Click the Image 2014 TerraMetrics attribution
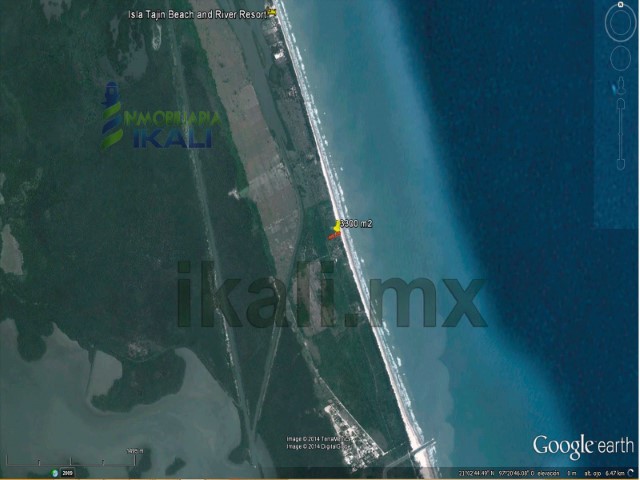The width and height of the screenshot is (640, 480). (322, 438)
